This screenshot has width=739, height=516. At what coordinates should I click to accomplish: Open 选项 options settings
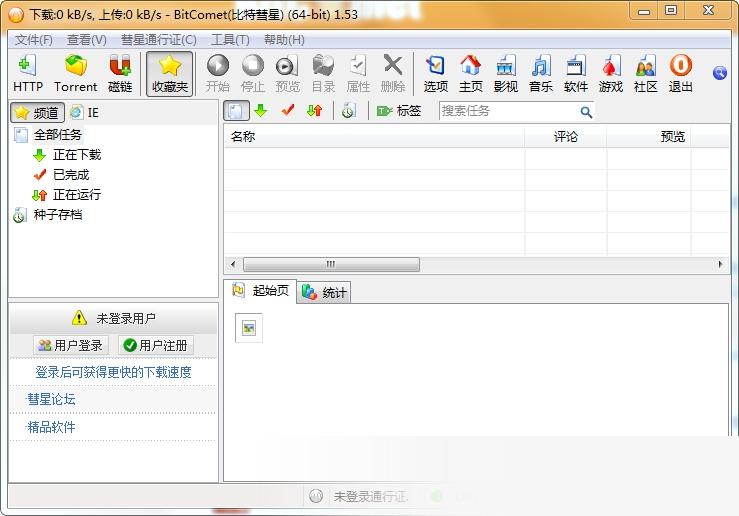(435, 74)
